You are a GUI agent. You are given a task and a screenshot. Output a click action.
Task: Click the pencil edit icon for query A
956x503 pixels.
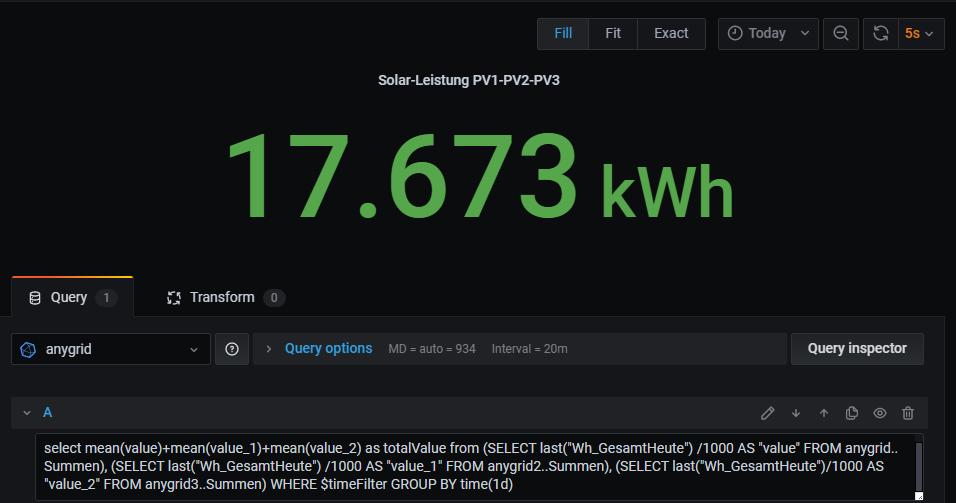pyautogui.click(x=768, y=413)
